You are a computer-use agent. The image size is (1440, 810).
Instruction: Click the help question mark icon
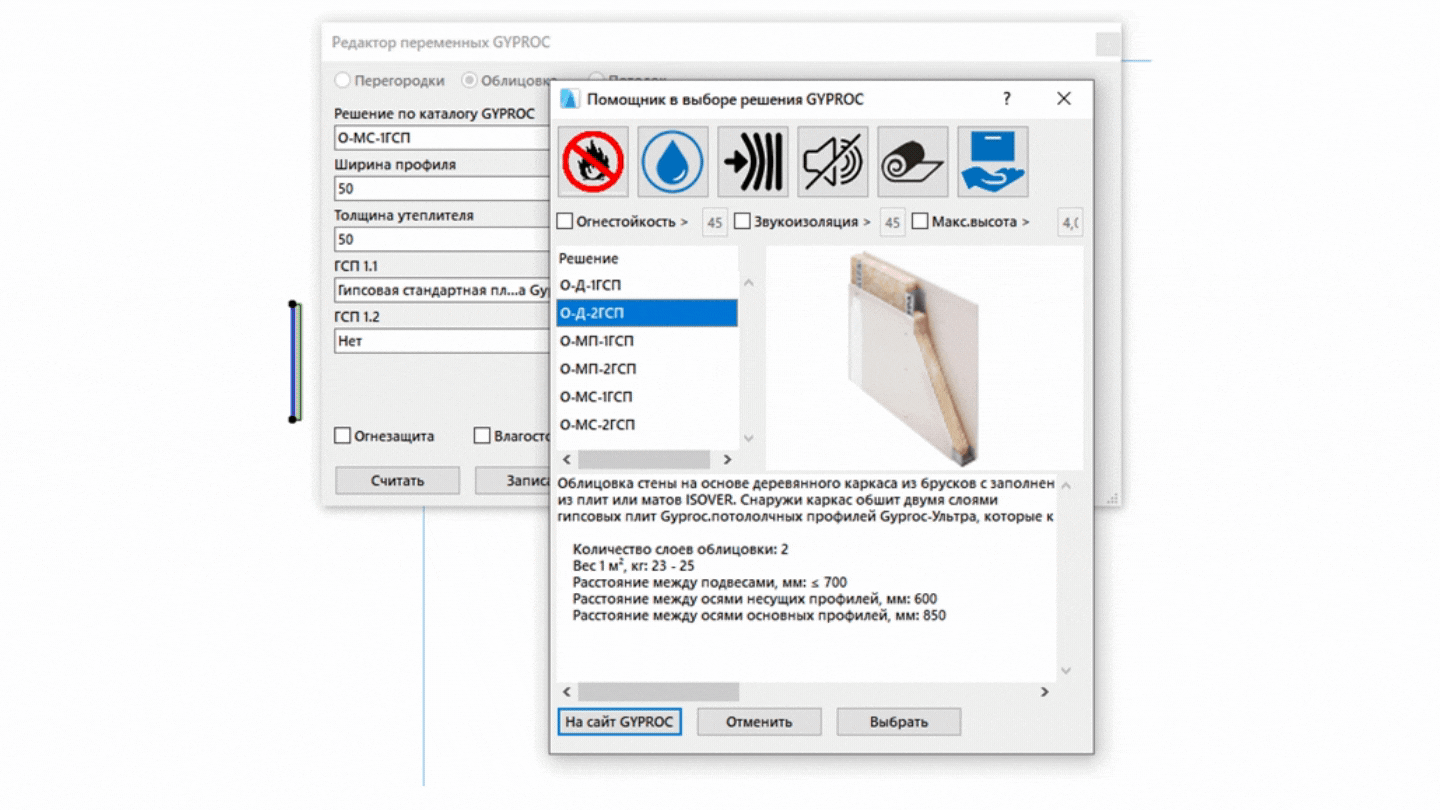[1007, 98]
